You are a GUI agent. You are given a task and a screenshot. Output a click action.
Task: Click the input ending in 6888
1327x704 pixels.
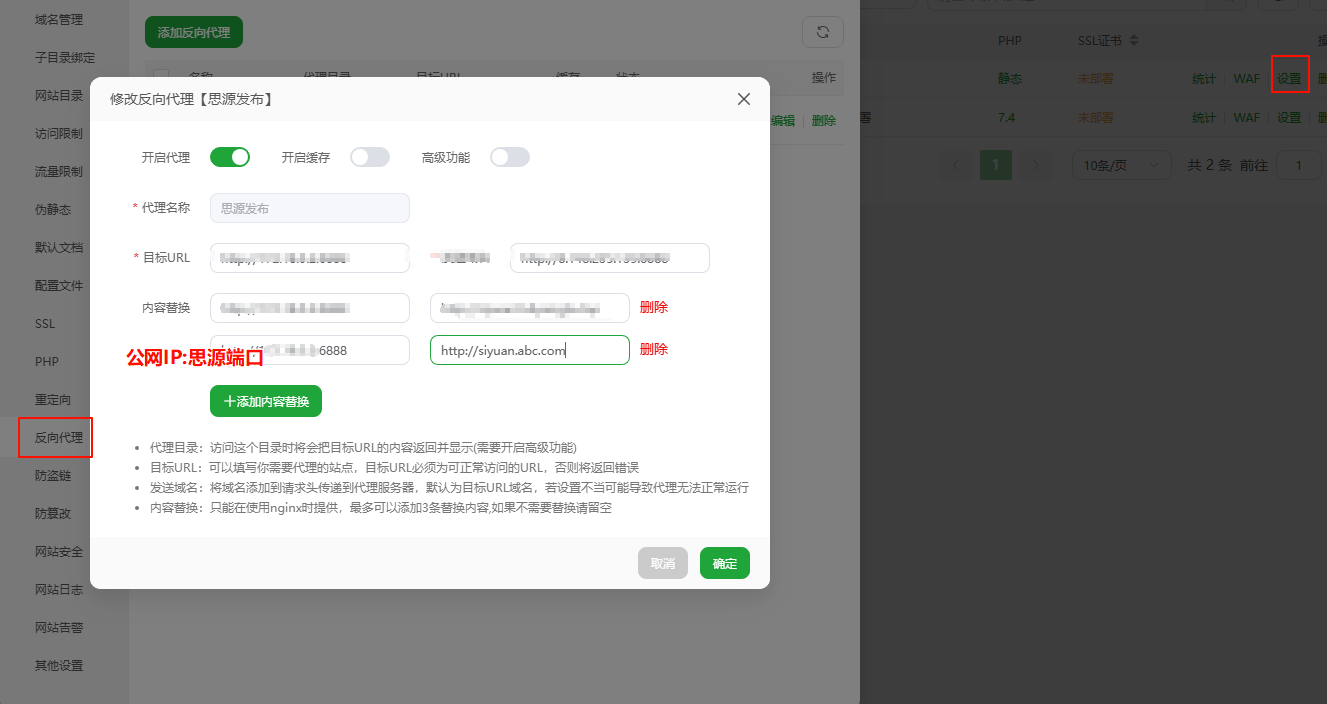(310, 350)
